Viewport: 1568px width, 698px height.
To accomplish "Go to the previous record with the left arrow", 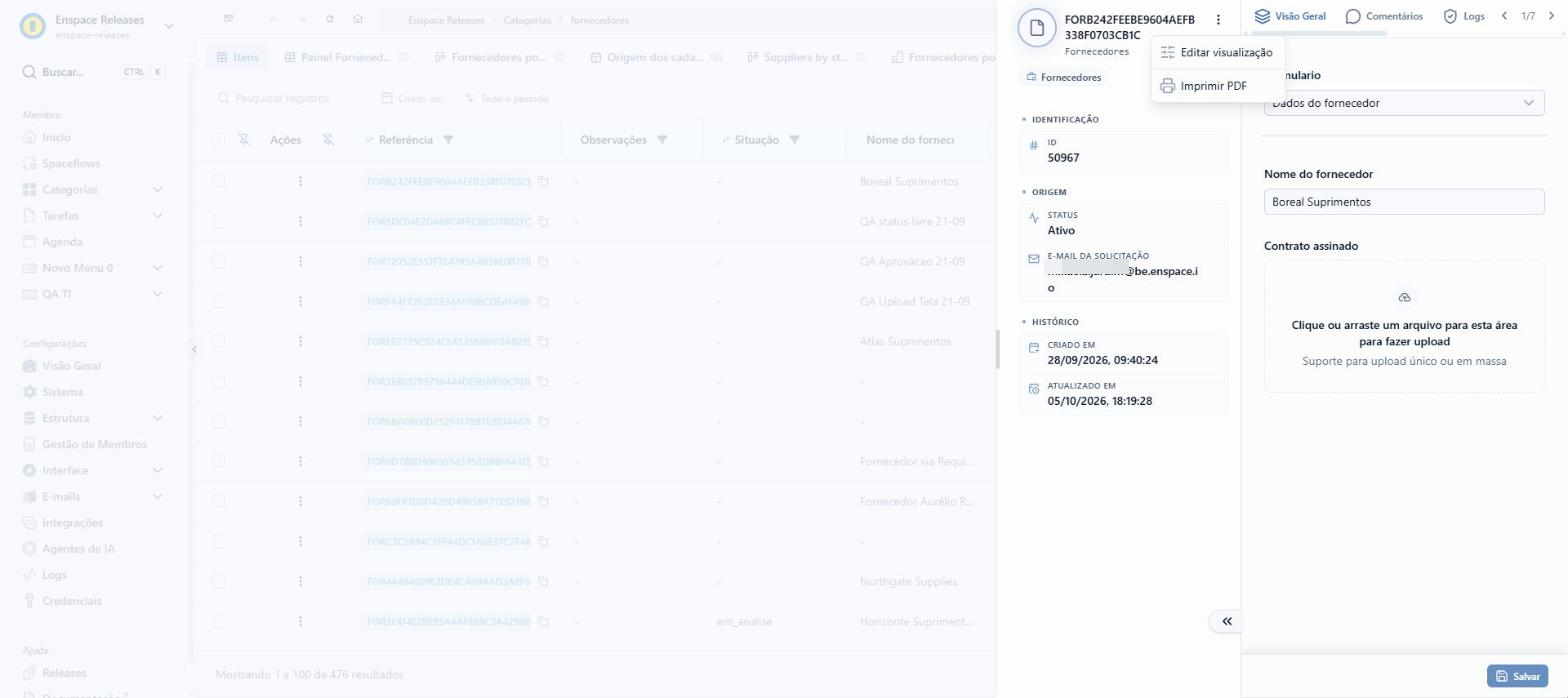I will (x=1504, y=16).
